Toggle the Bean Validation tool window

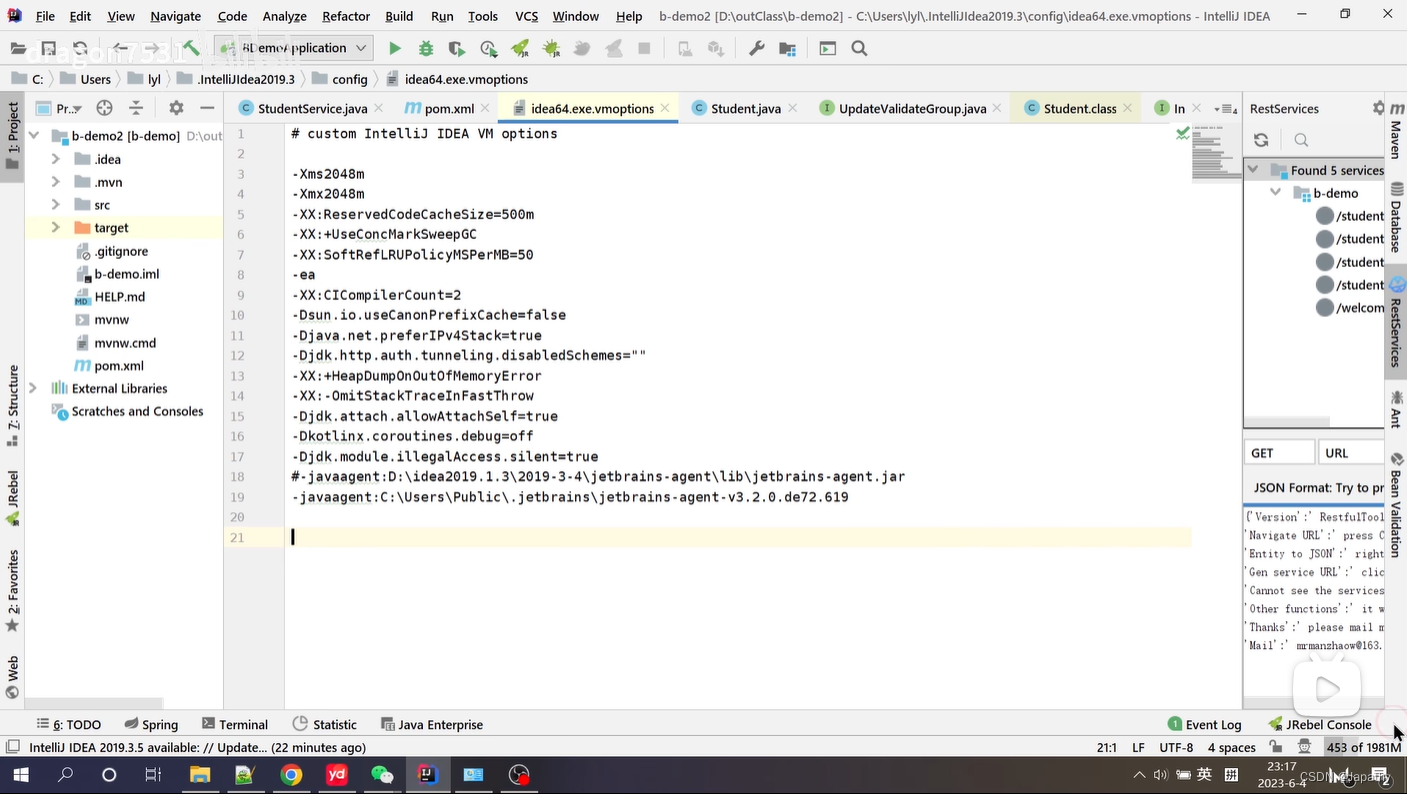pos(1396,505)
